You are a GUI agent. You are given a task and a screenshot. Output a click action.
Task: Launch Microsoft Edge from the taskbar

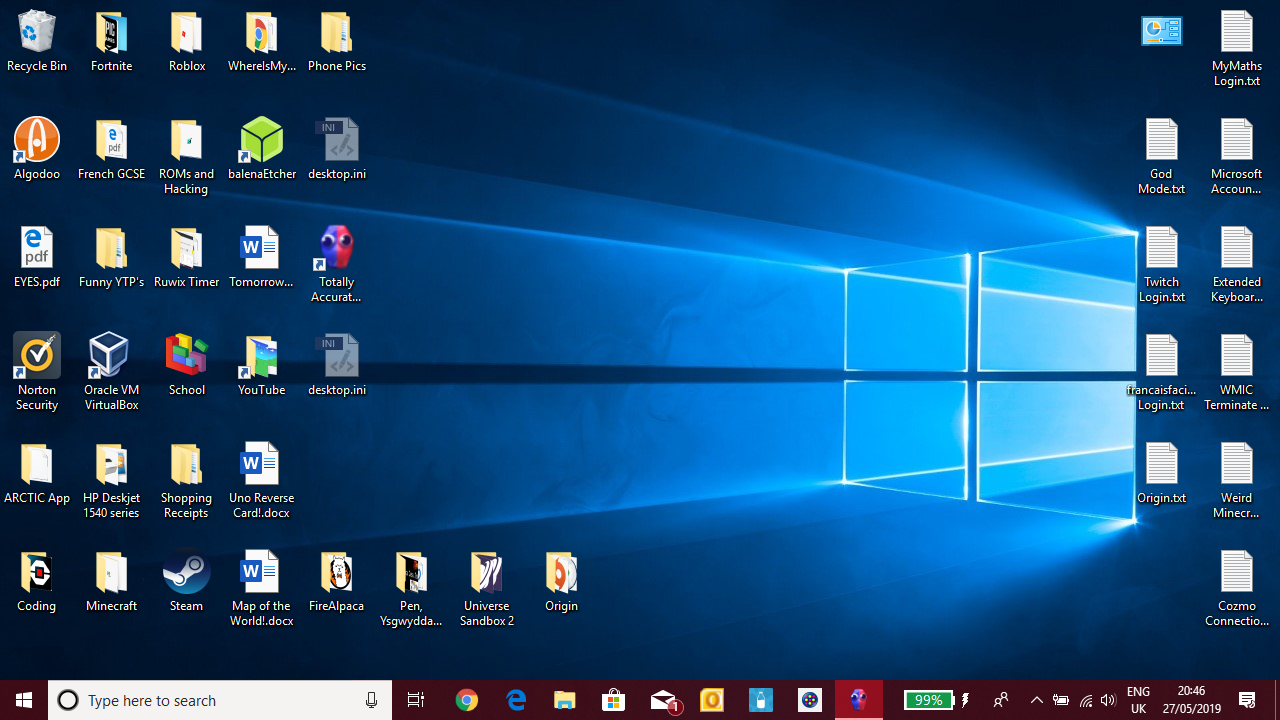click(516, 700)
